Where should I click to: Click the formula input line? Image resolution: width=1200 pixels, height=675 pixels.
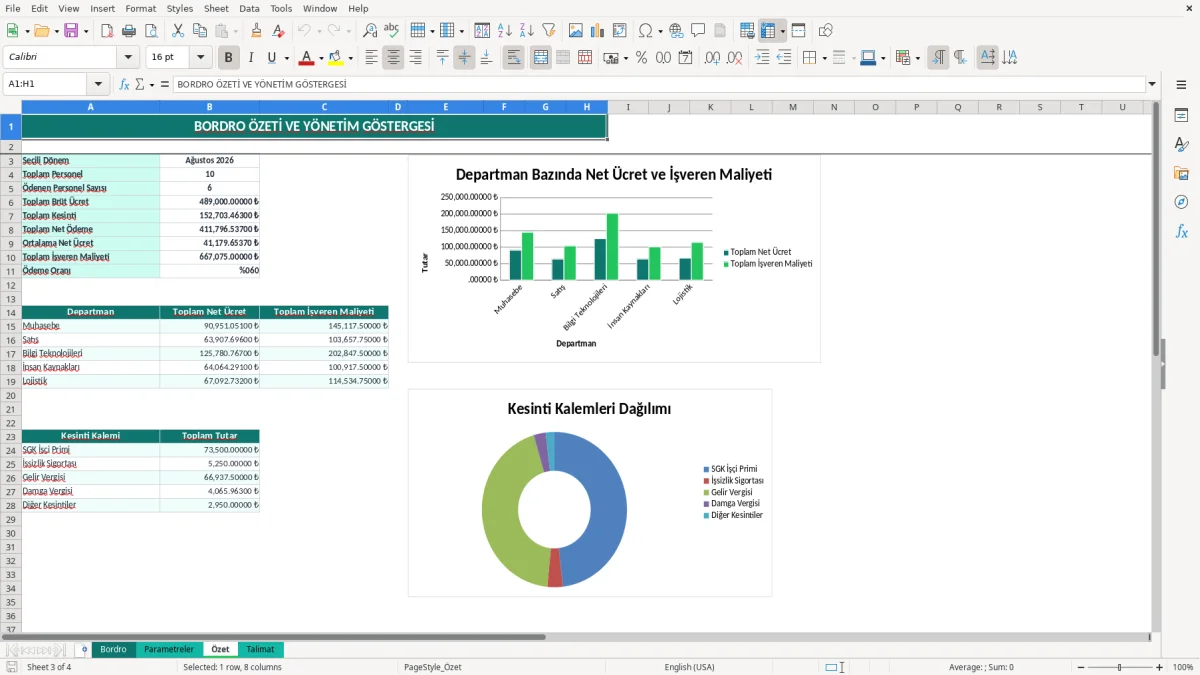(659, 85)
